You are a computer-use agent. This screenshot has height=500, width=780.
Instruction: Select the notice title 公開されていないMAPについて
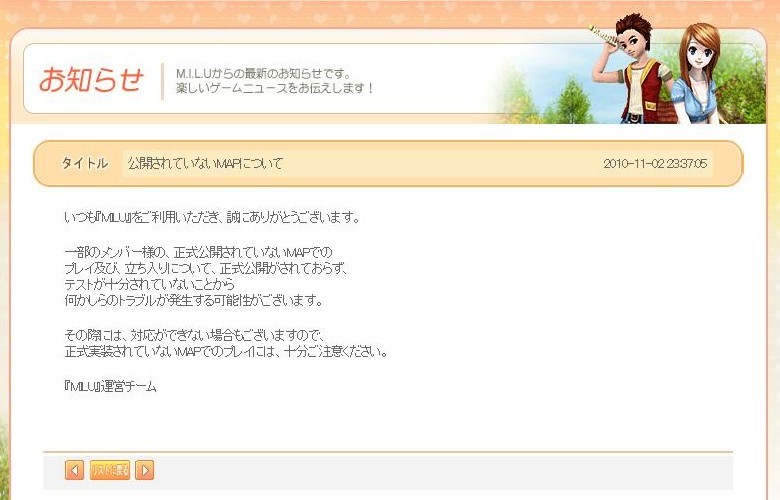(x=205, y=163)
